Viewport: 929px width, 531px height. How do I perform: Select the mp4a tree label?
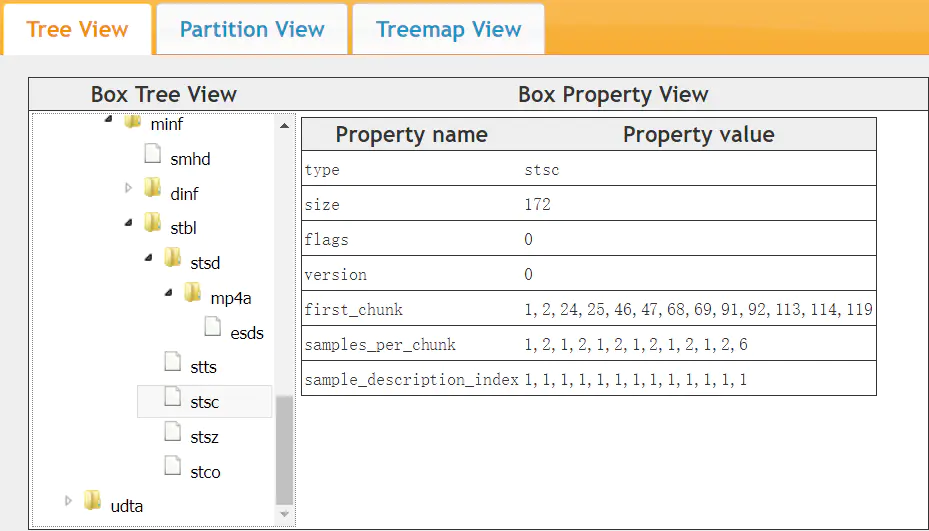231,298
